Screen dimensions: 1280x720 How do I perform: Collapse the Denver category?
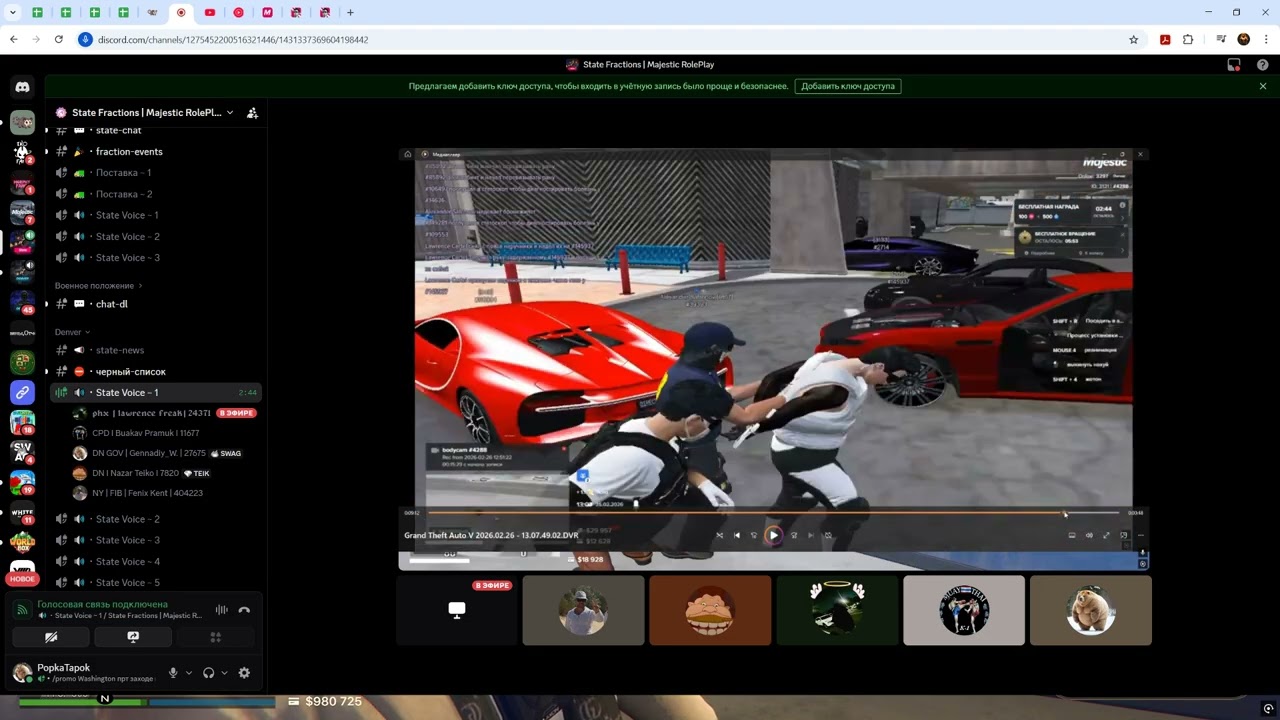[72, 332]
